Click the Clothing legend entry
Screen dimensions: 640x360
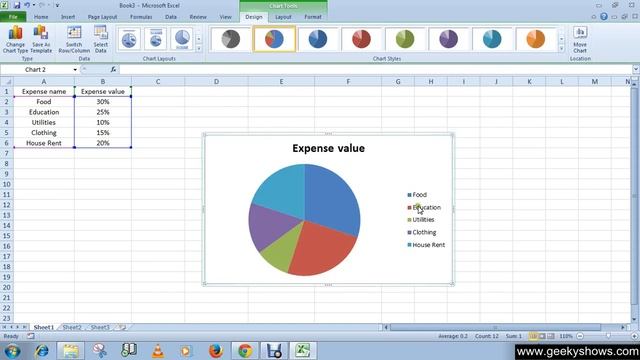422,232
